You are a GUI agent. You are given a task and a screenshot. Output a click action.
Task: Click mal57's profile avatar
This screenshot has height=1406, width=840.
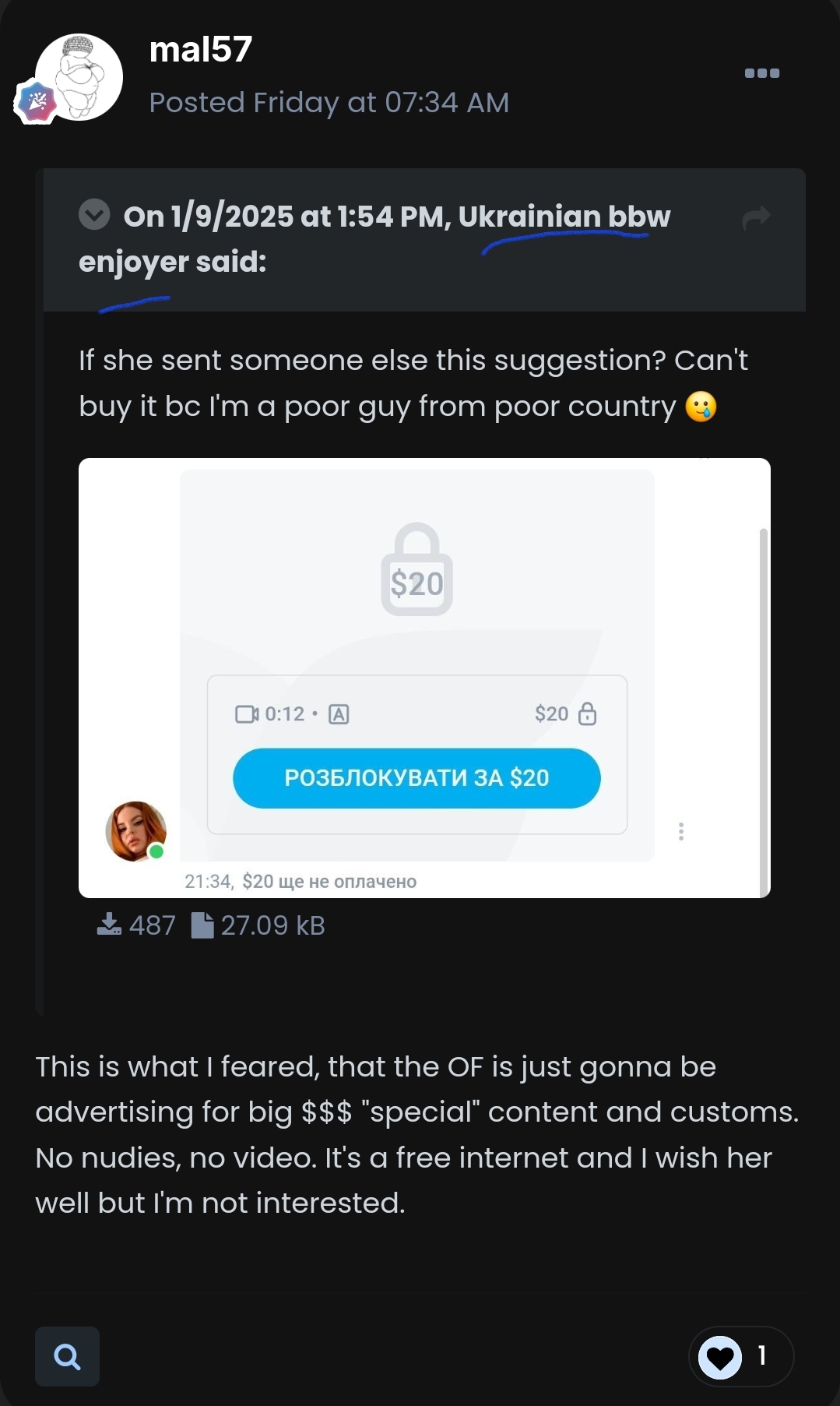point(79,77)
